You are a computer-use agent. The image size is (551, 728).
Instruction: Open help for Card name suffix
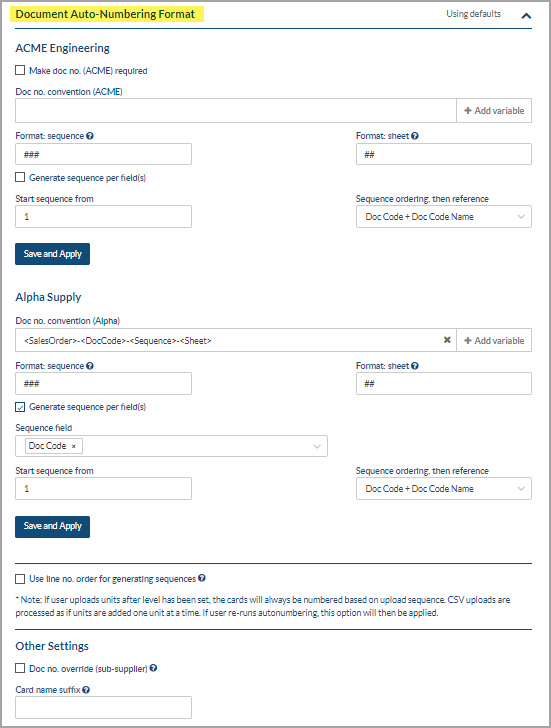[x=86, y=690]
